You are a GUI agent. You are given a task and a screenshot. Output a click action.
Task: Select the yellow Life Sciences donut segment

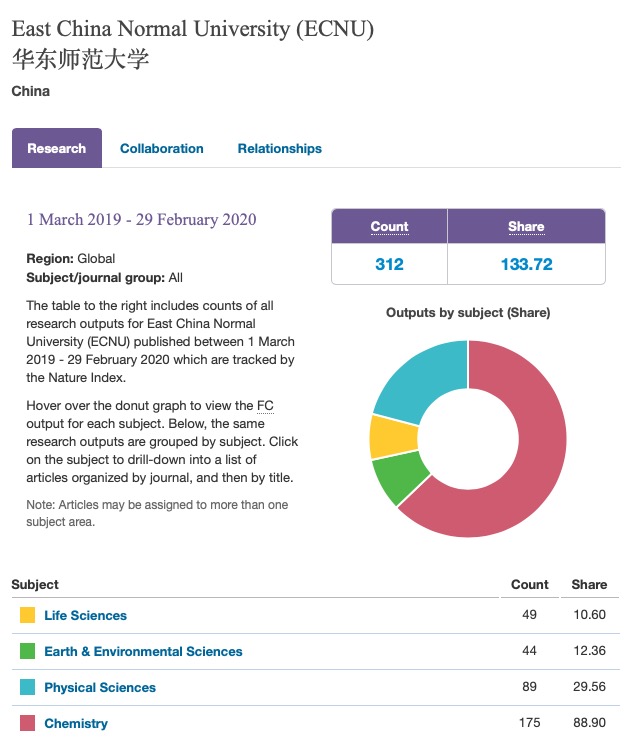click(x=382, y=436)
